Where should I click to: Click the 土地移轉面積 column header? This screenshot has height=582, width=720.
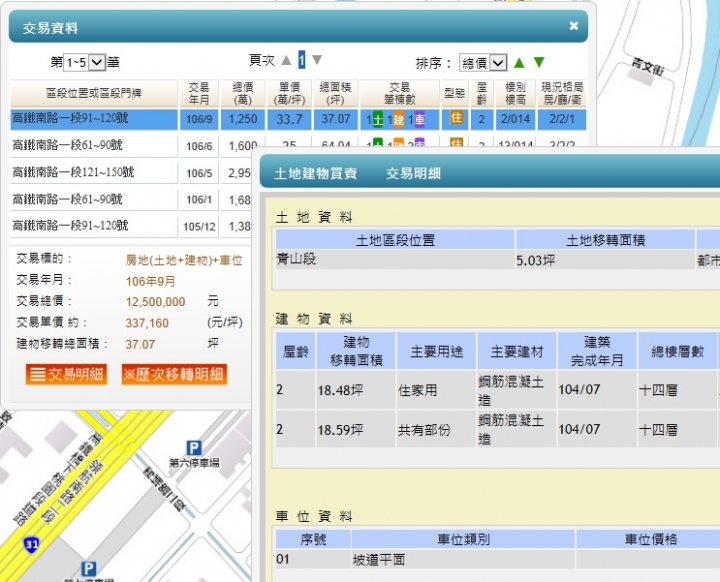click(605, 240)
